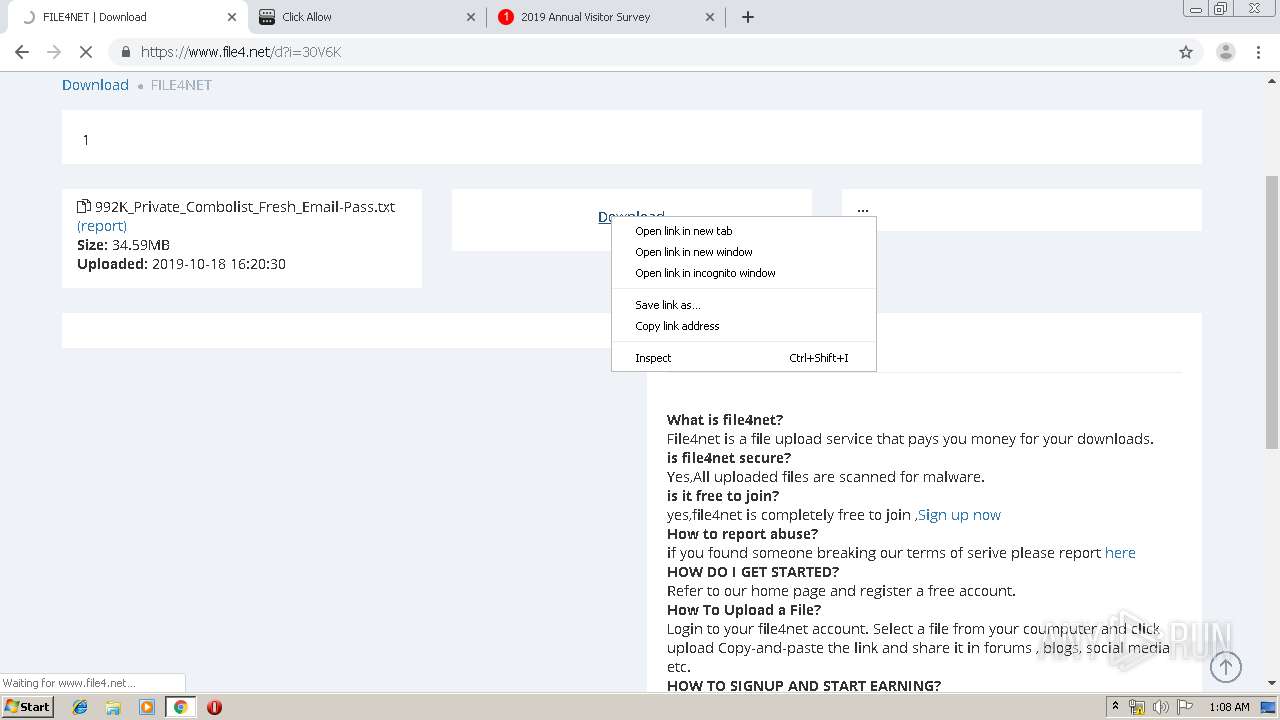1280x720 pixels.
Task: Open a new tab with plus button
Action: tap(748, 17)
